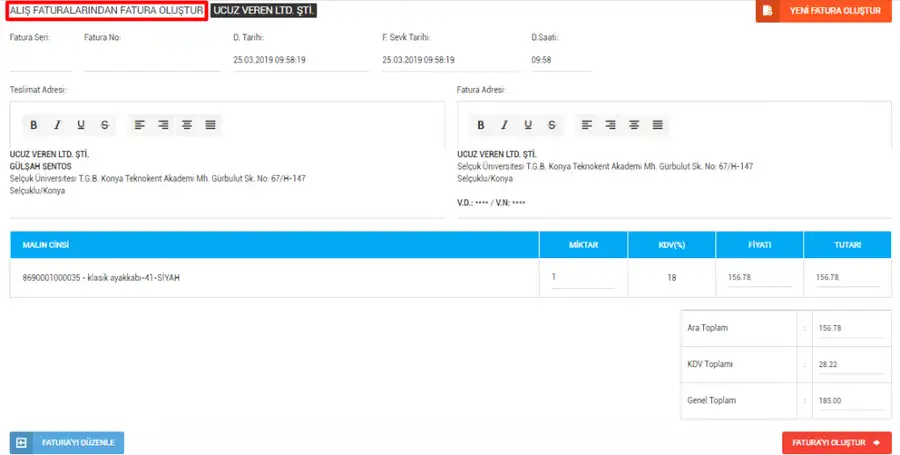Viewport: 900px width, 455px height.
Task: Click the KDV(%) column header
Action: (x=672, y=245)
